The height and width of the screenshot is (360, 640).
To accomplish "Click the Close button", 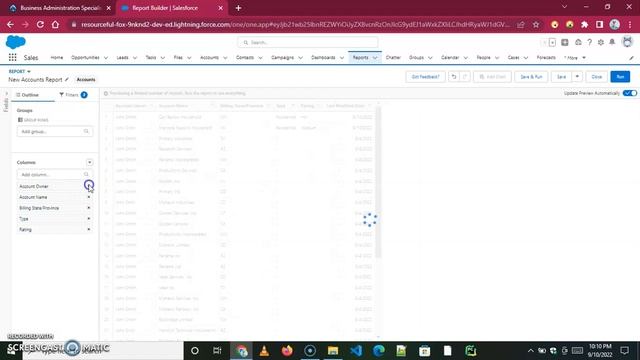I will pyautogui.click(x=596, y=77).
